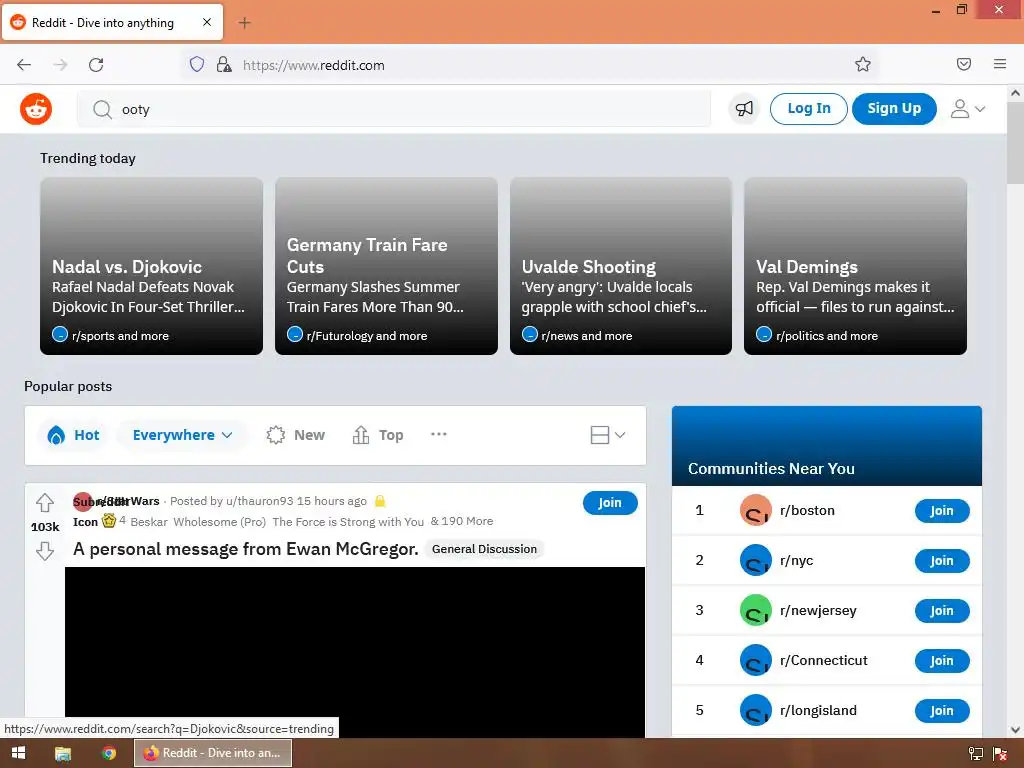Open the r/Connecticut community

pyautogui.click(x=824, y=660)
